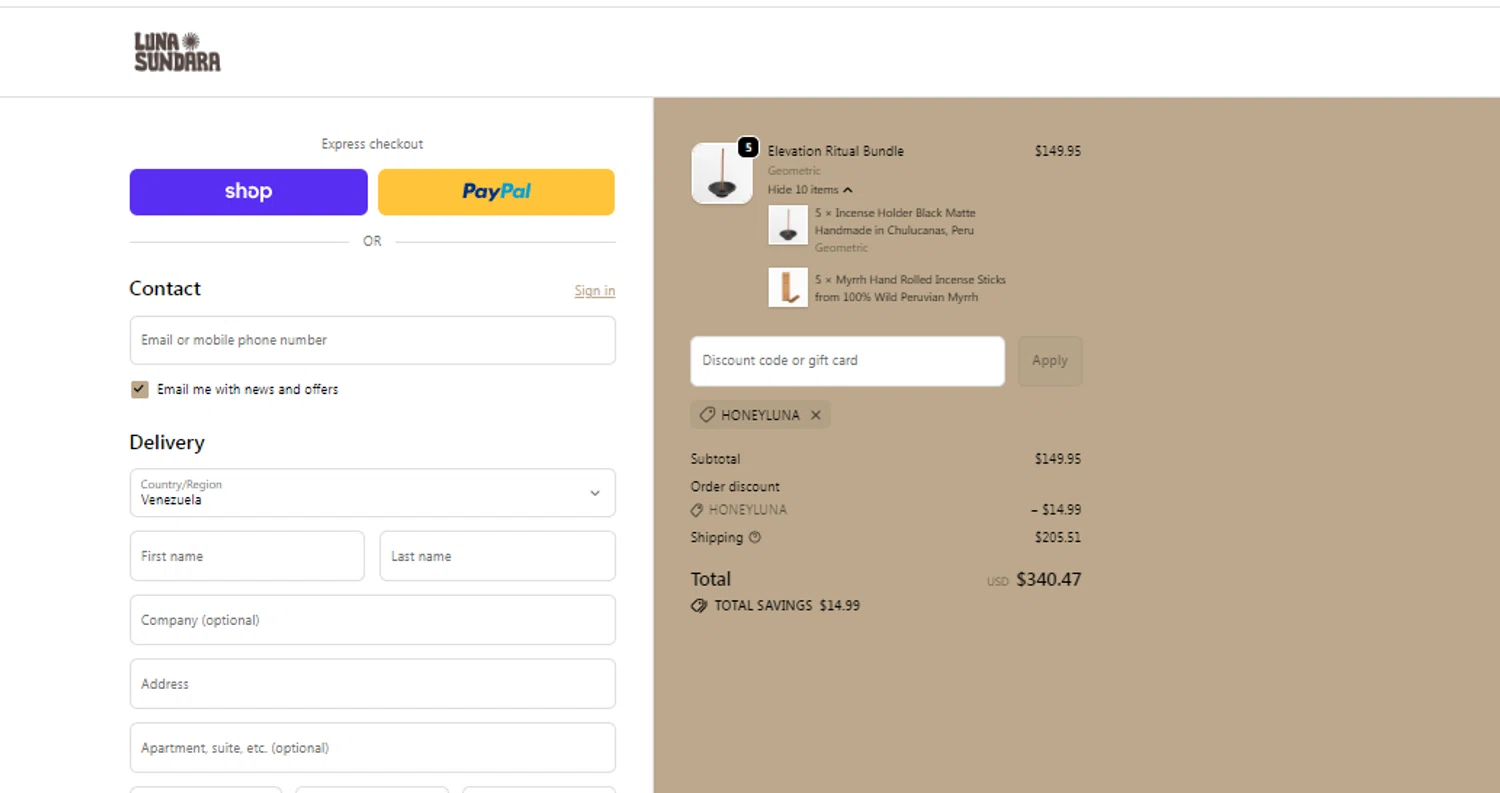Uncheck Email me with news and offers
The image size is (1500, 793).
(140, 389)
